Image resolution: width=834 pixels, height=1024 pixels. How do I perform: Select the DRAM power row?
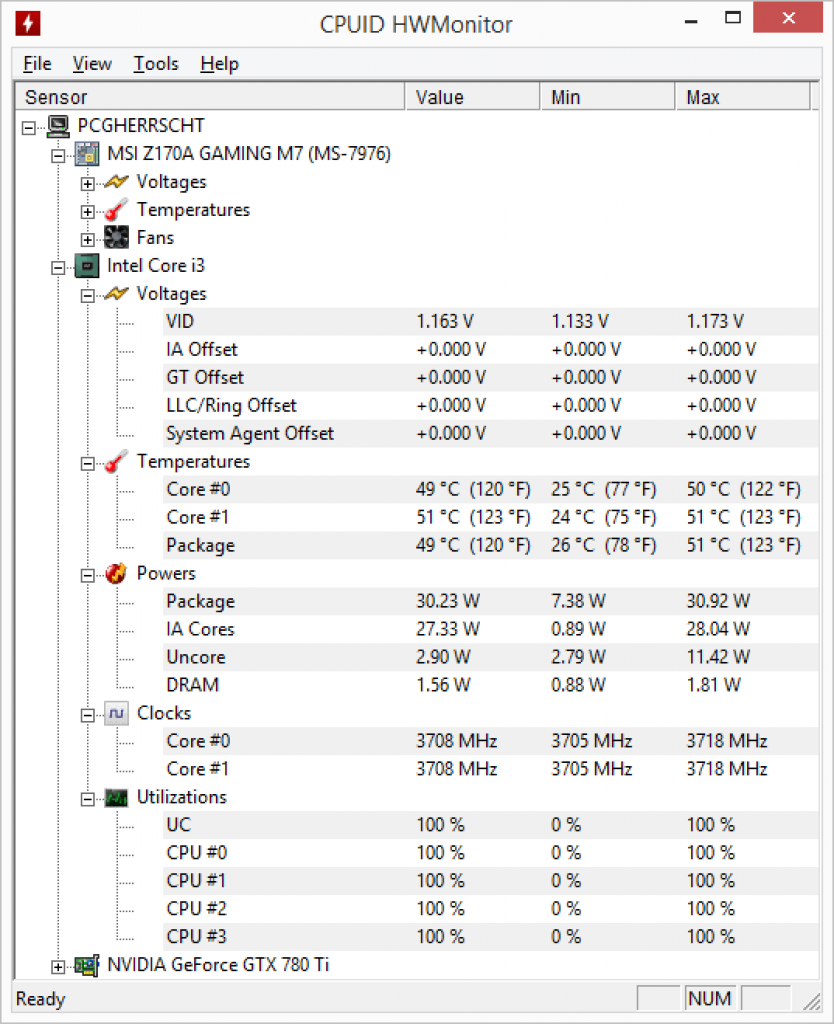pyautogui.click(x=491, y=685)
